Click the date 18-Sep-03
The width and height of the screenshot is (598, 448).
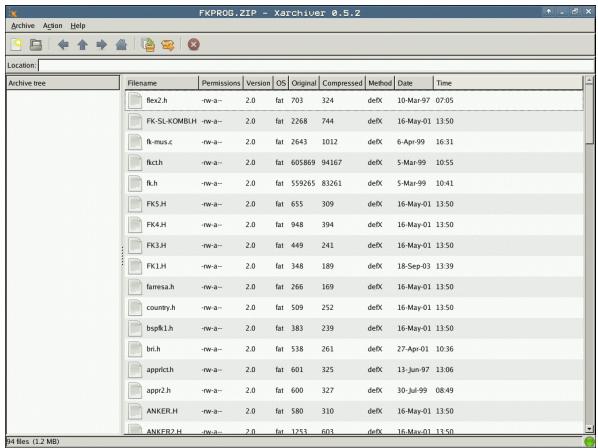point(414,266)
